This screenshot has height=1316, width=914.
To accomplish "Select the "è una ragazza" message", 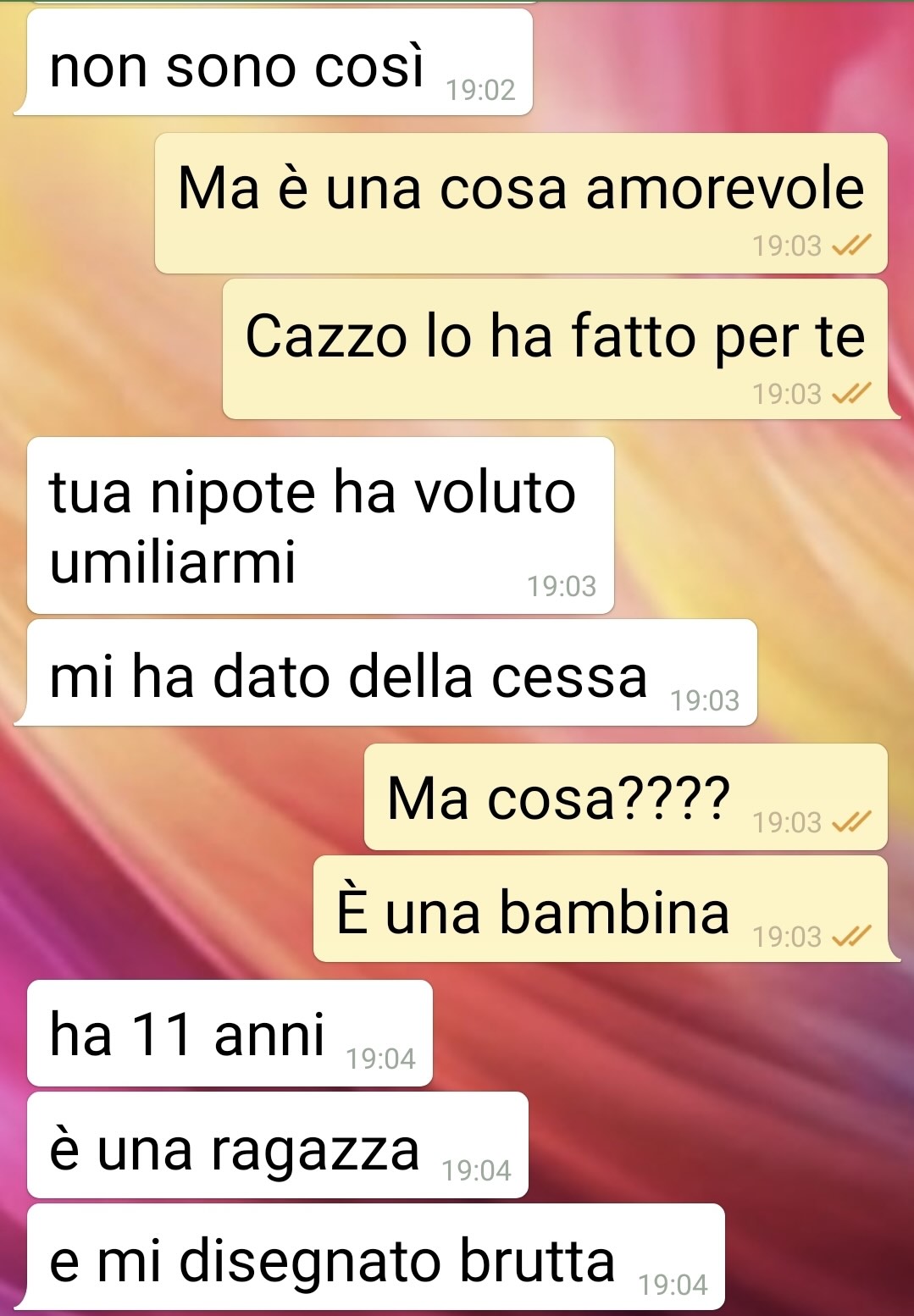I will pos(278,1145).
